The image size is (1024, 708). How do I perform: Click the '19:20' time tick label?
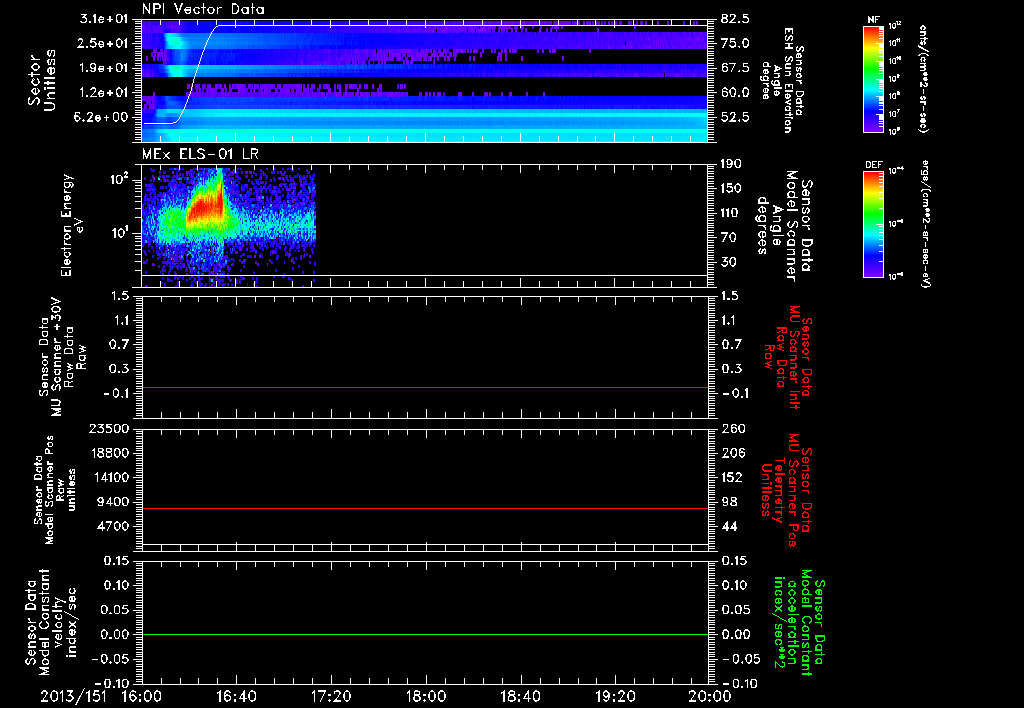pos(615,696)
